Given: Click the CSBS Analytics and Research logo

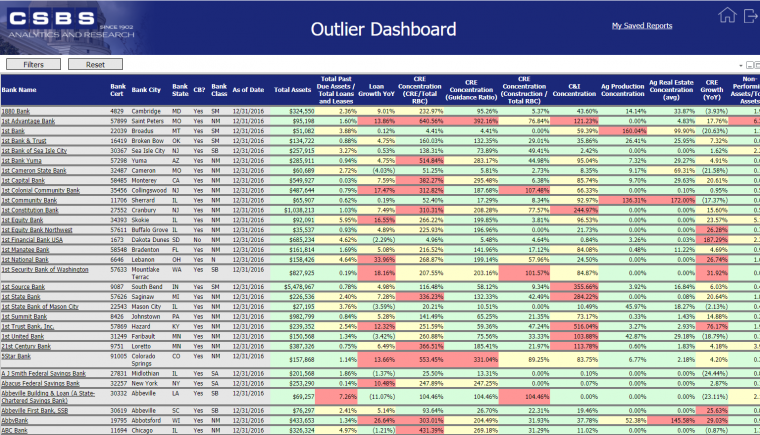Looking at the screenshot, I should click(x=71, y=25).
